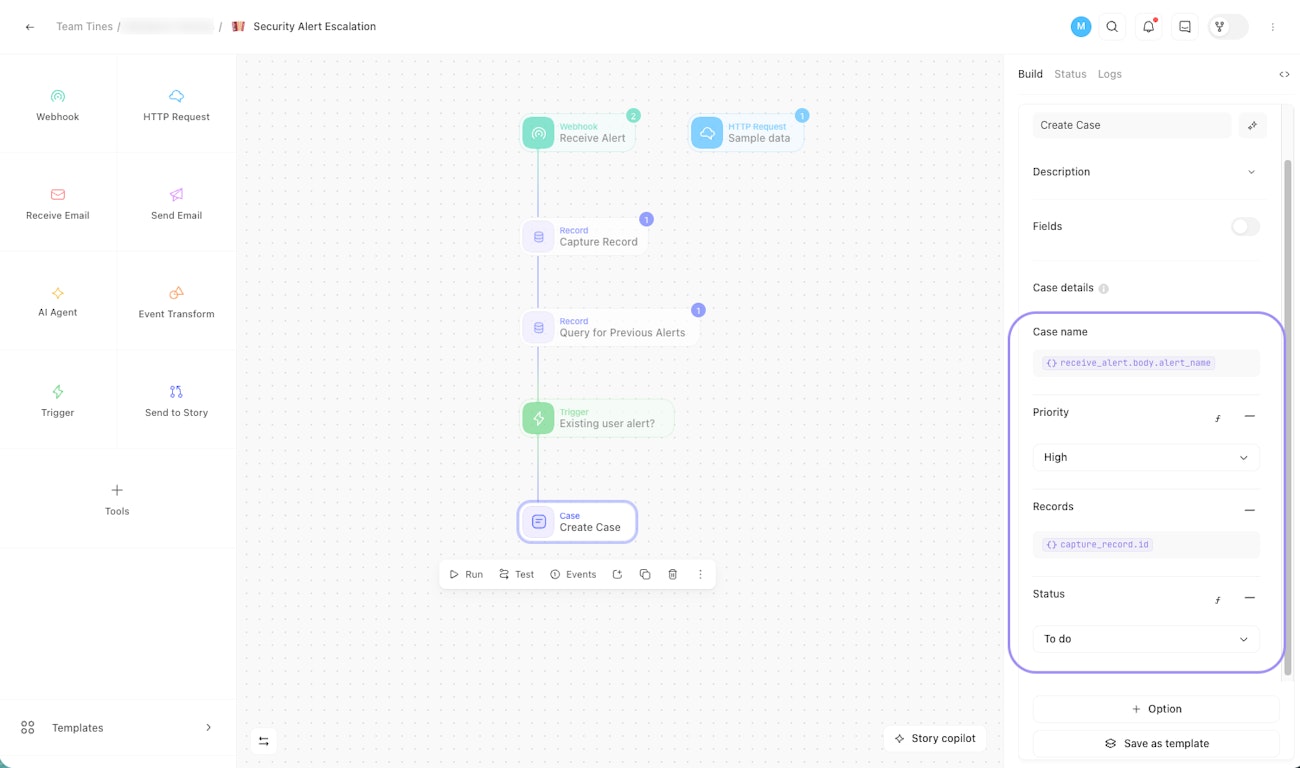This screenshot has width=1300, height=768.
Task: Click the blue M user avatar
Action: tap(1081, 27)
